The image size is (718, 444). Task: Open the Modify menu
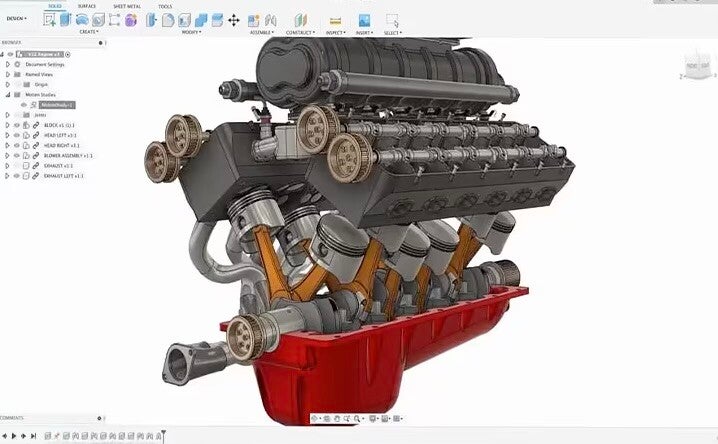tap(191, 32)
